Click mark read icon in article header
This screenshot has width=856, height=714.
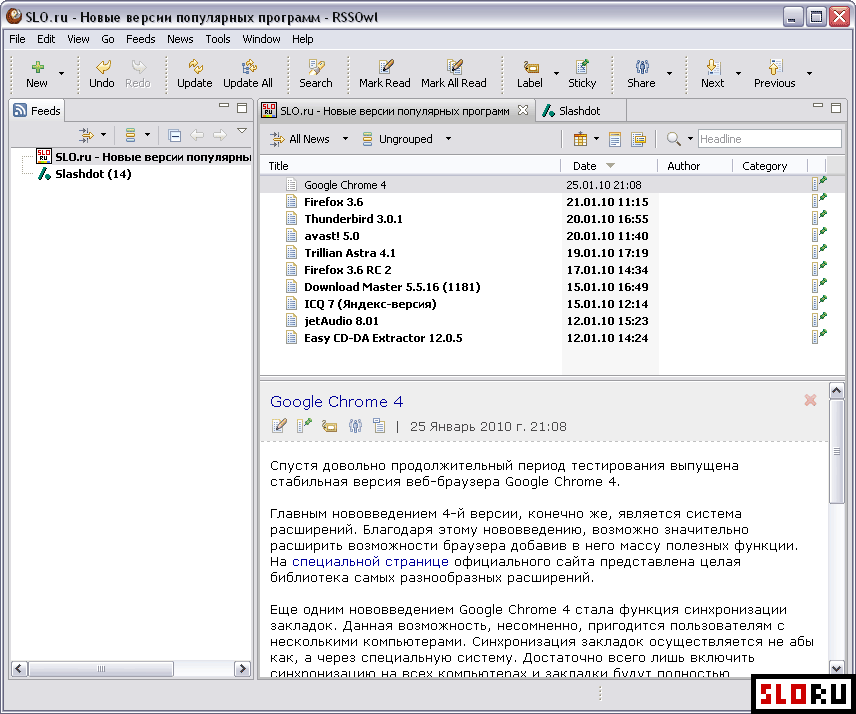tap(279, 426)
